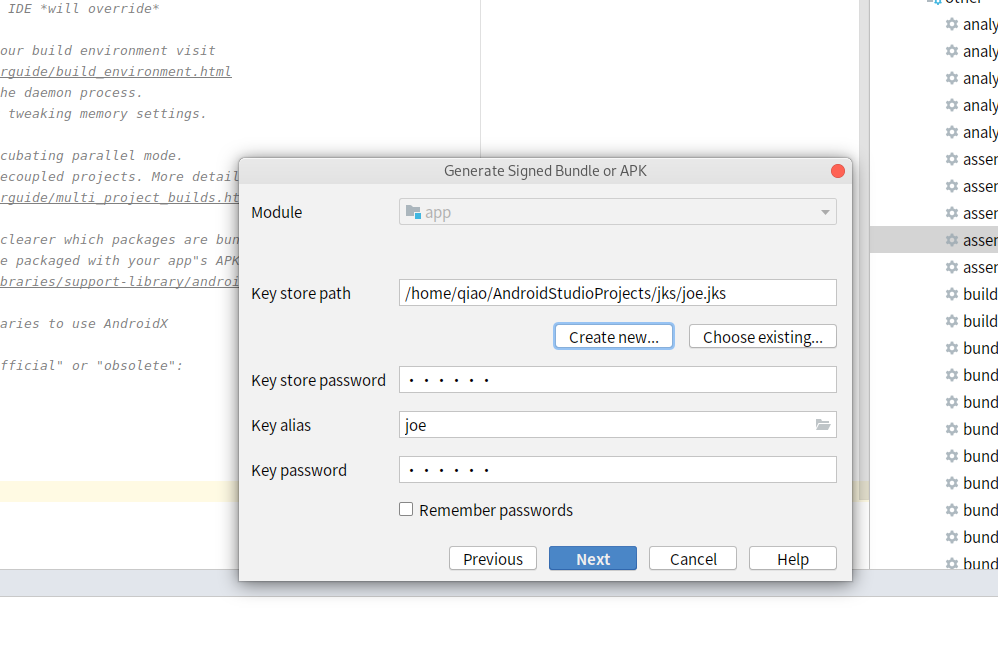The width and height of the screenshot is (998, 662).
Task: Click the "our build environment visit" comment
Action: point(108,50)
